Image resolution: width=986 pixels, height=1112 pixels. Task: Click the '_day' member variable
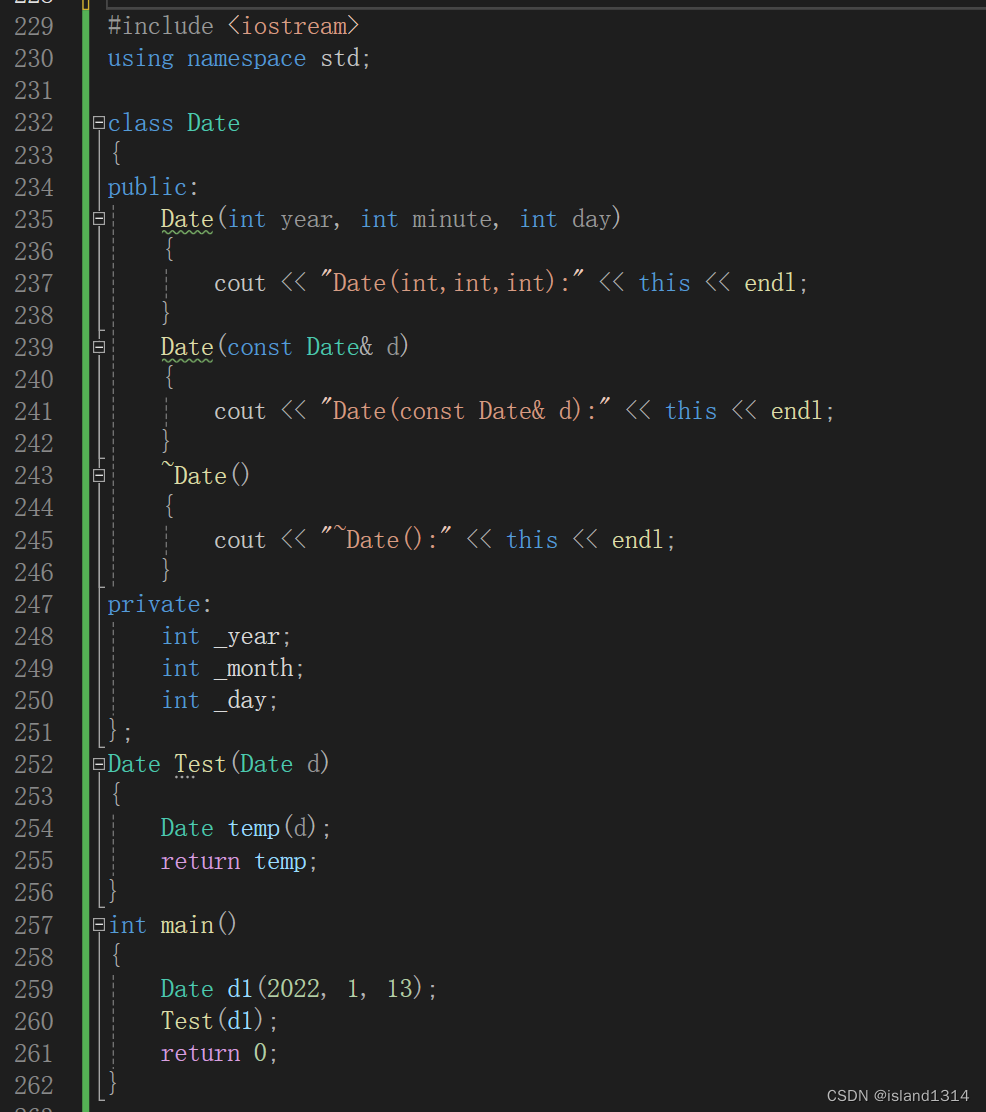coord(240,701)
